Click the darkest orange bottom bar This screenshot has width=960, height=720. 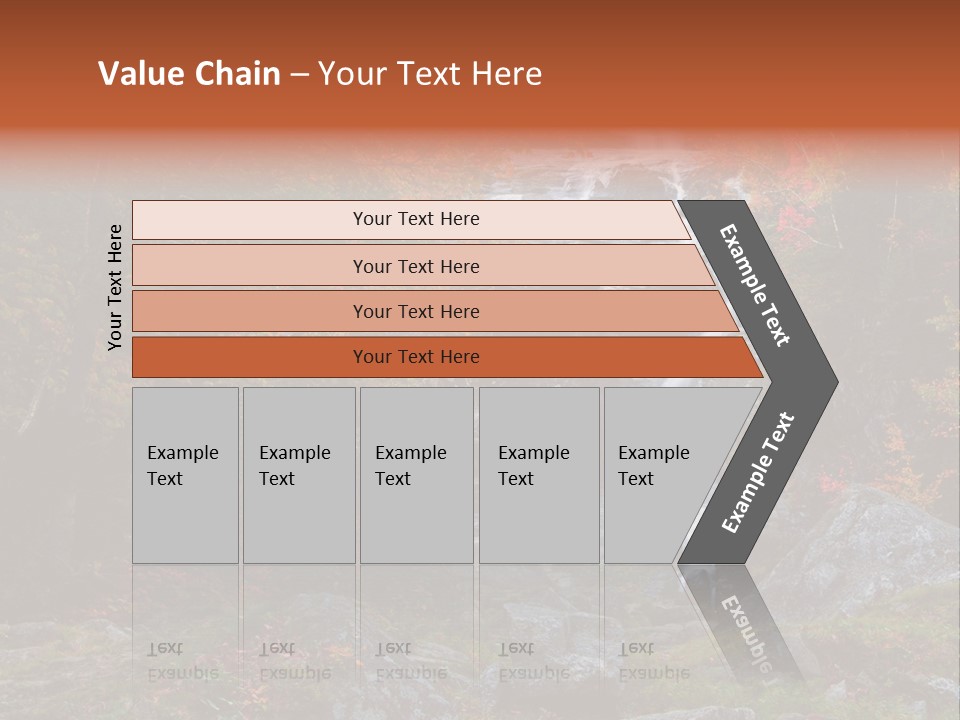[416, 357]
